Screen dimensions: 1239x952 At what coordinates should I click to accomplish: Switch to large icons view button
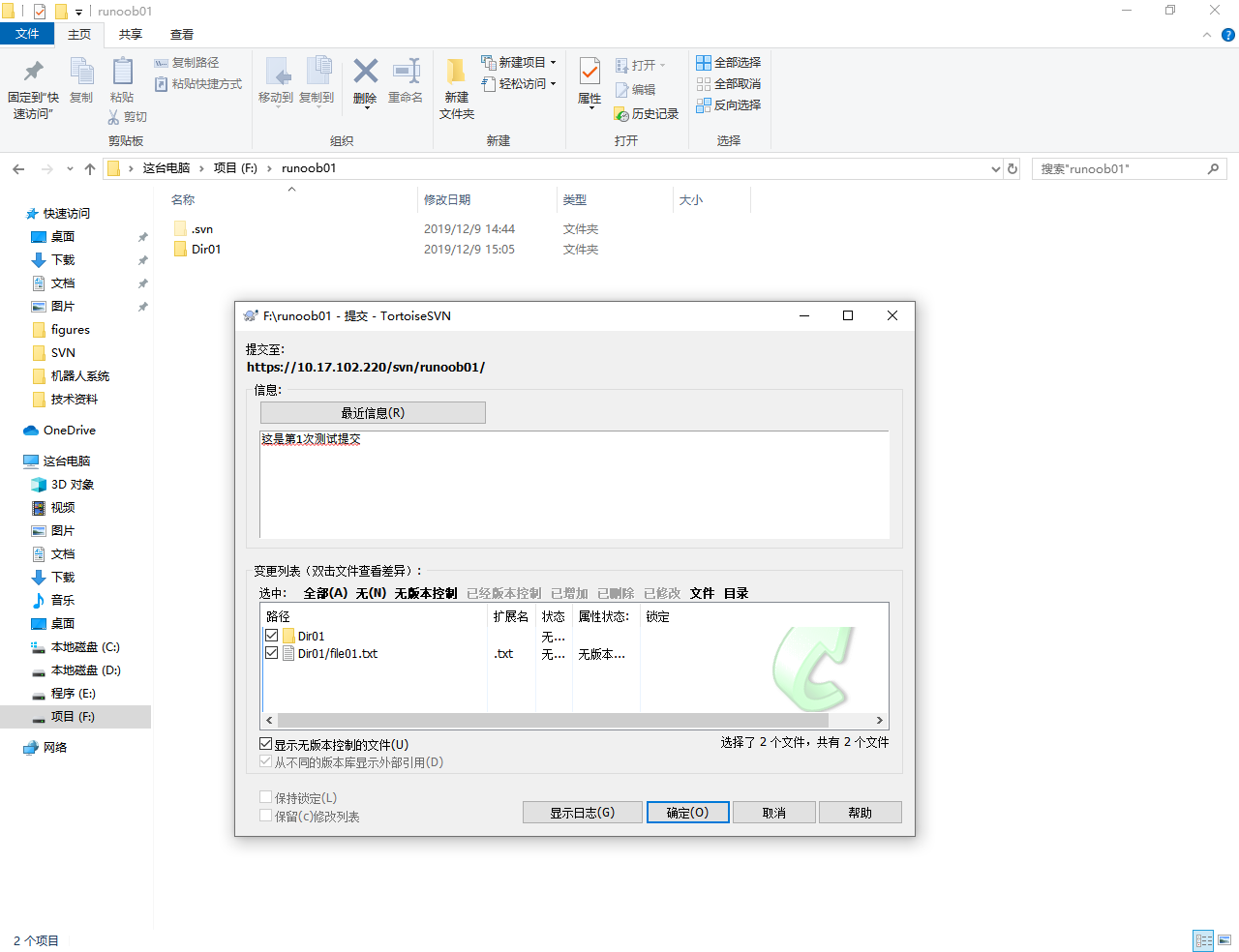point(1224,939)
